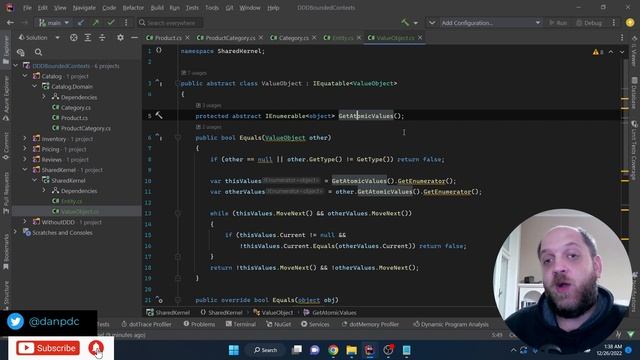Collapse the Catalog project node
Image resolution: width=640 pixels, height=360 pixels.
tap(25, 76)
